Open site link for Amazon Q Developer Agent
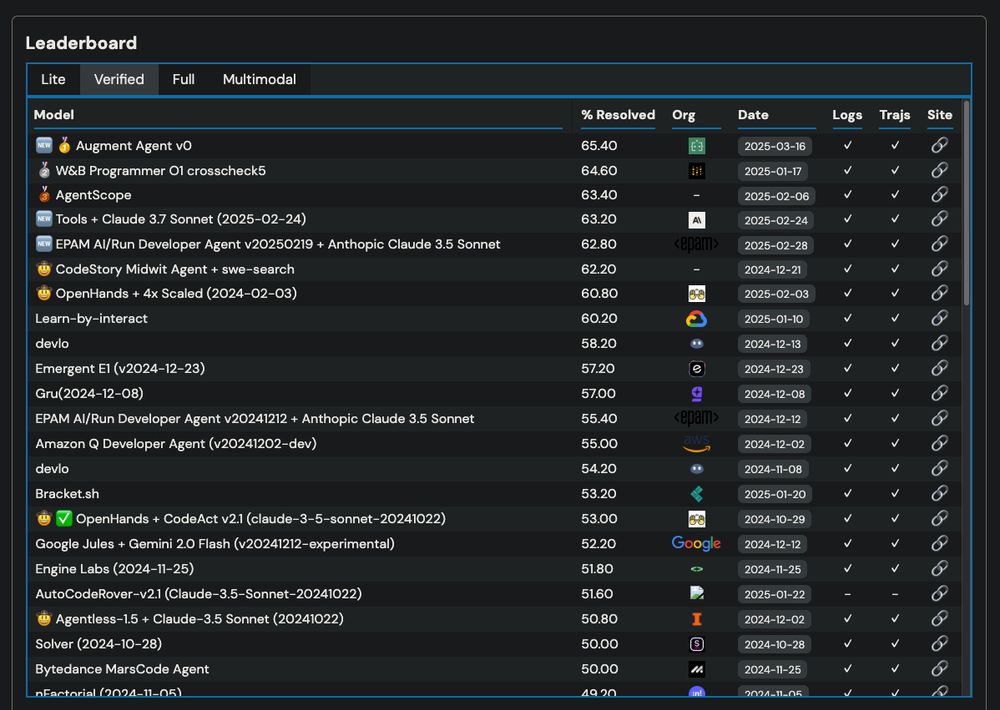Viewport: 1000px width, 710px height. (939, 443)
